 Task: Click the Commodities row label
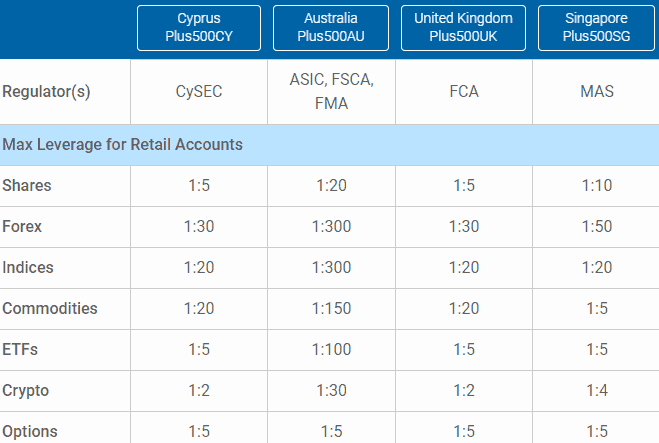point(50,309)
